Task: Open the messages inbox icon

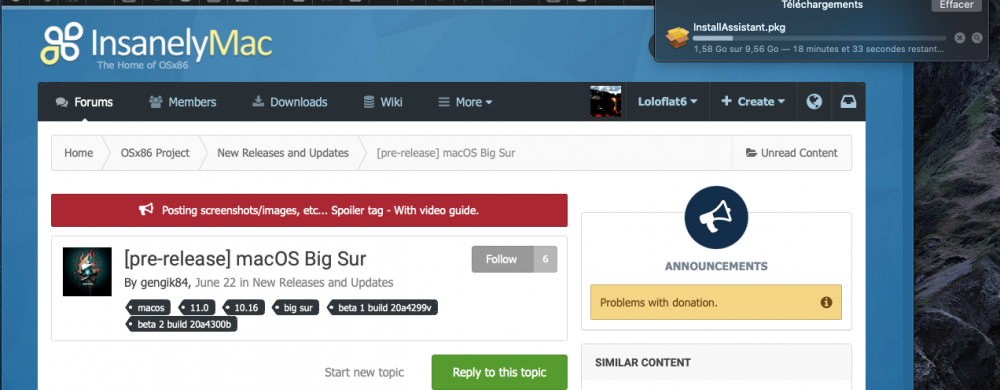Action: point(848,101)
